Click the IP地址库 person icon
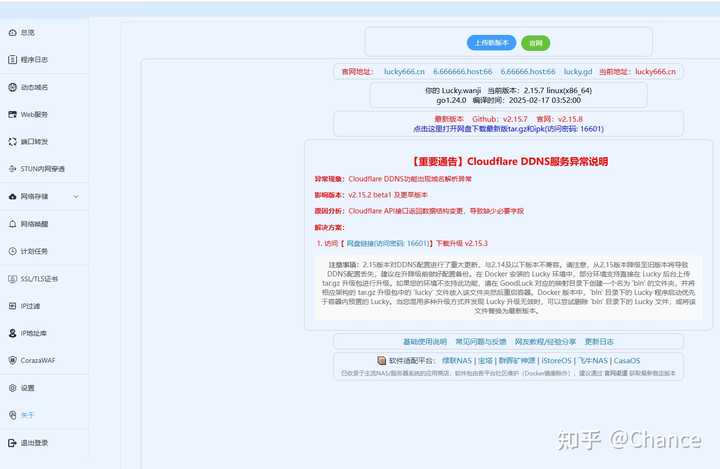720x469 pixels. 12,333
